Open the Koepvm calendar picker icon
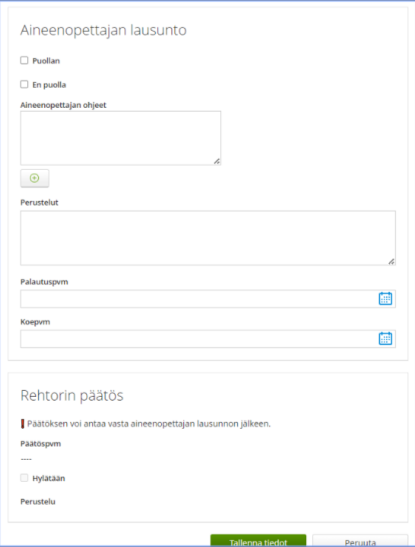The width and height of the screenshot is (415, 547). click(385, 339)
